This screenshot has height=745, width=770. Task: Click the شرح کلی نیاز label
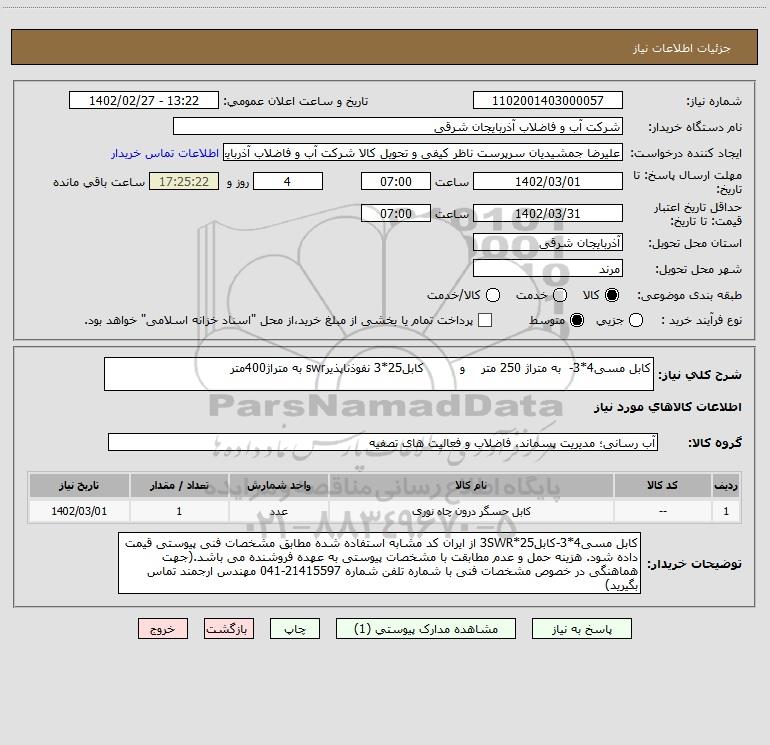700,375
